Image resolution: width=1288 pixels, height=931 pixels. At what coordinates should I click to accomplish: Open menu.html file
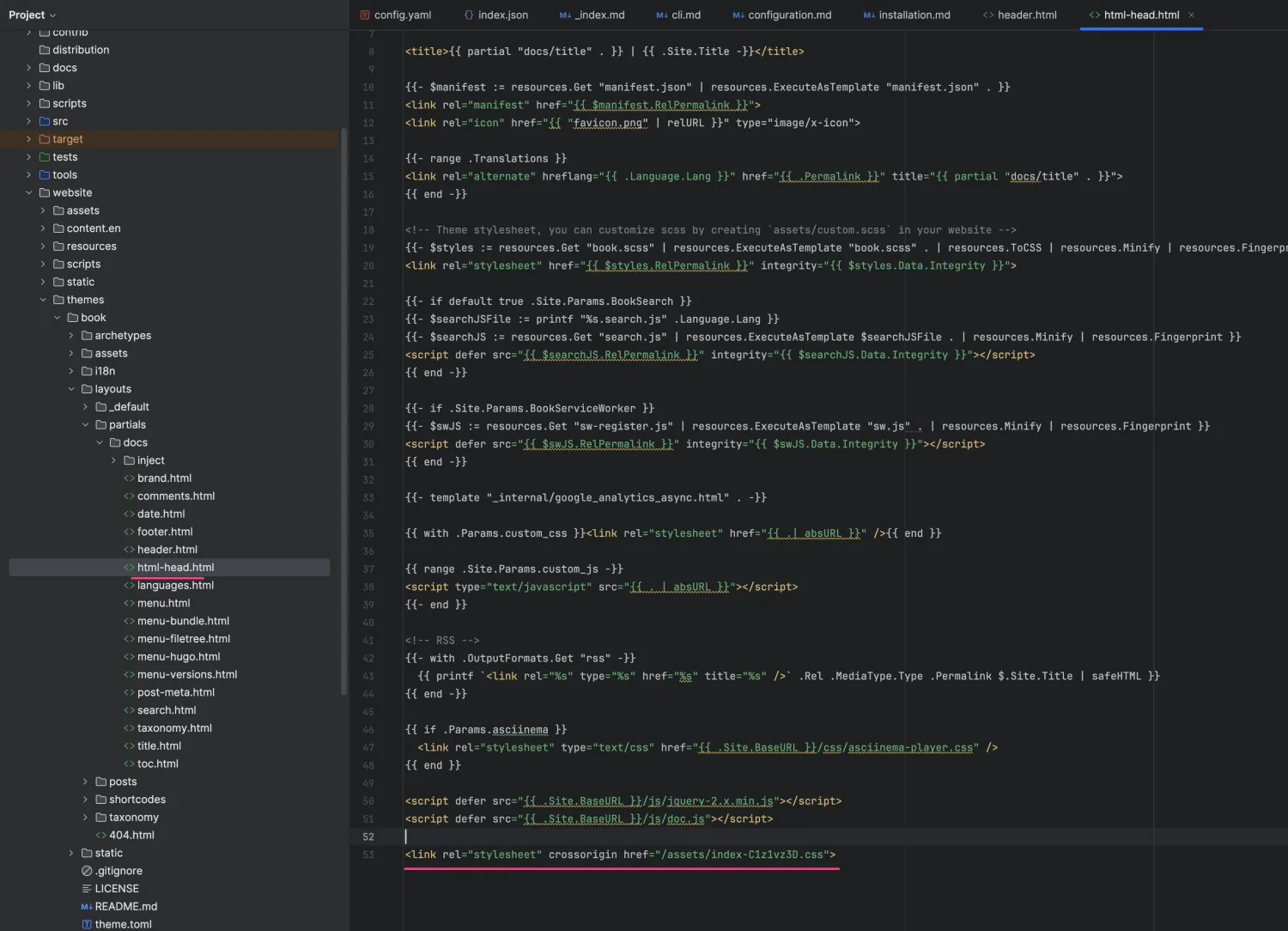[x=163, y=603]
